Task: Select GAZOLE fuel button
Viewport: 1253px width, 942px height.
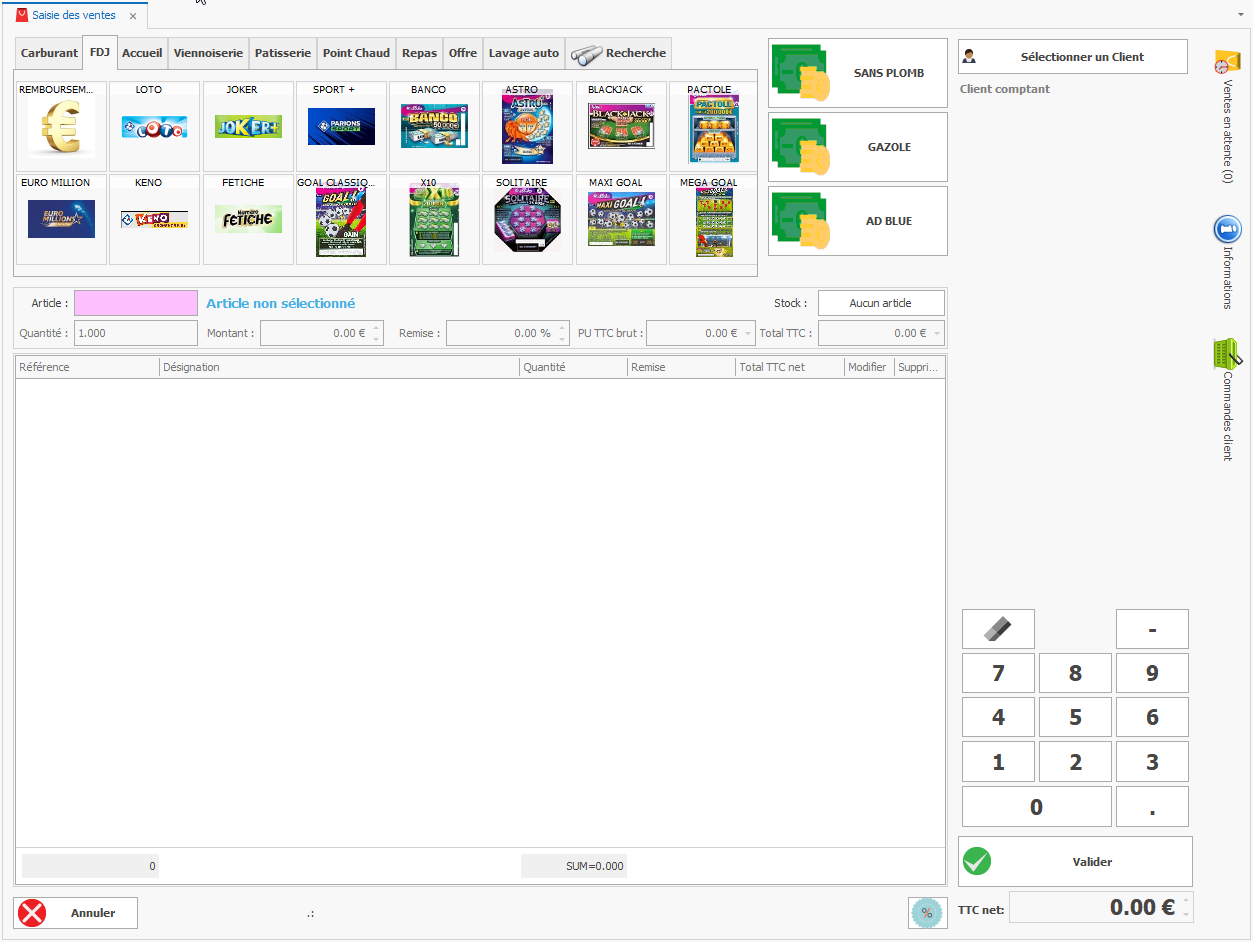Action: [858, 147]
